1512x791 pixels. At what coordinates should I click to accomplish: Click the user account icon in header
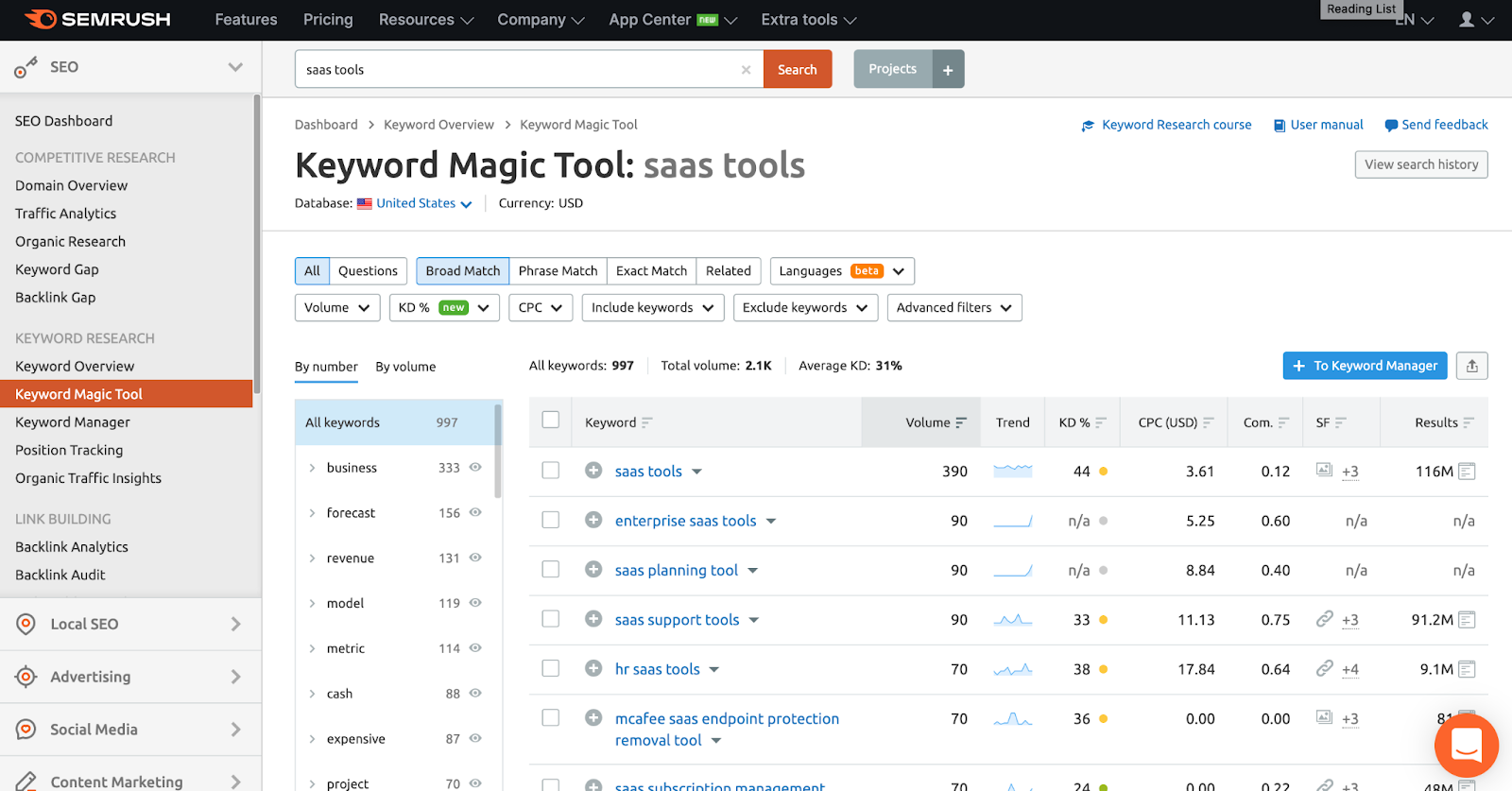click(x=1467, y=20)
